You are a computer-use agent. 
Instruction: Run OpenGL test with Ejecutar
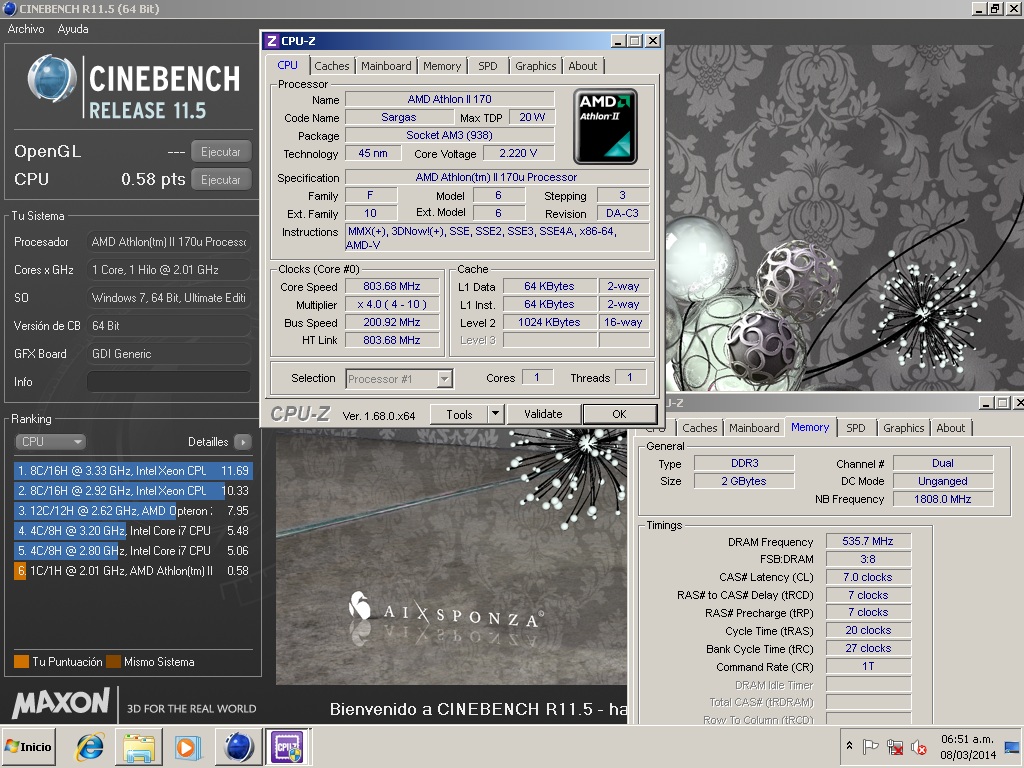click(221, 152)
